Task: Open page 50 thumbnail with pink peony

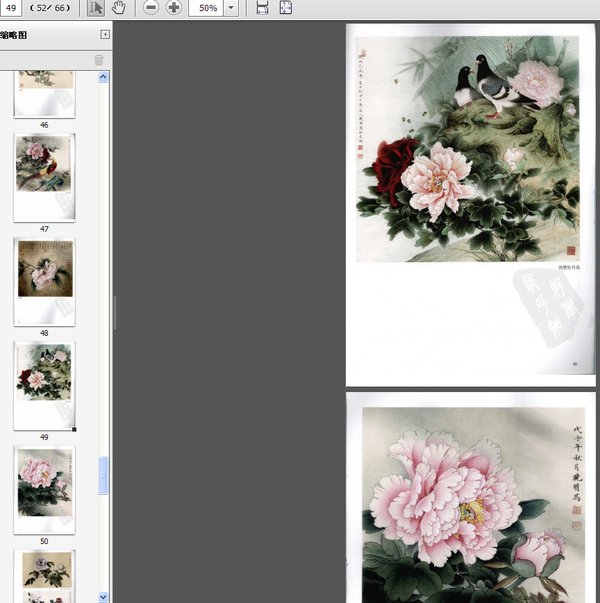Action: pos(44,490)
